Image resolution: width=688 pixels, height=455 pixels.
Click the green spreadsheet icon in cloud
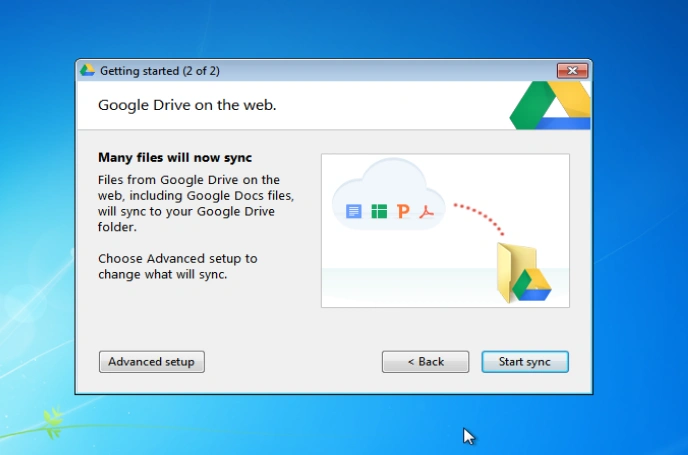[379, 211]
